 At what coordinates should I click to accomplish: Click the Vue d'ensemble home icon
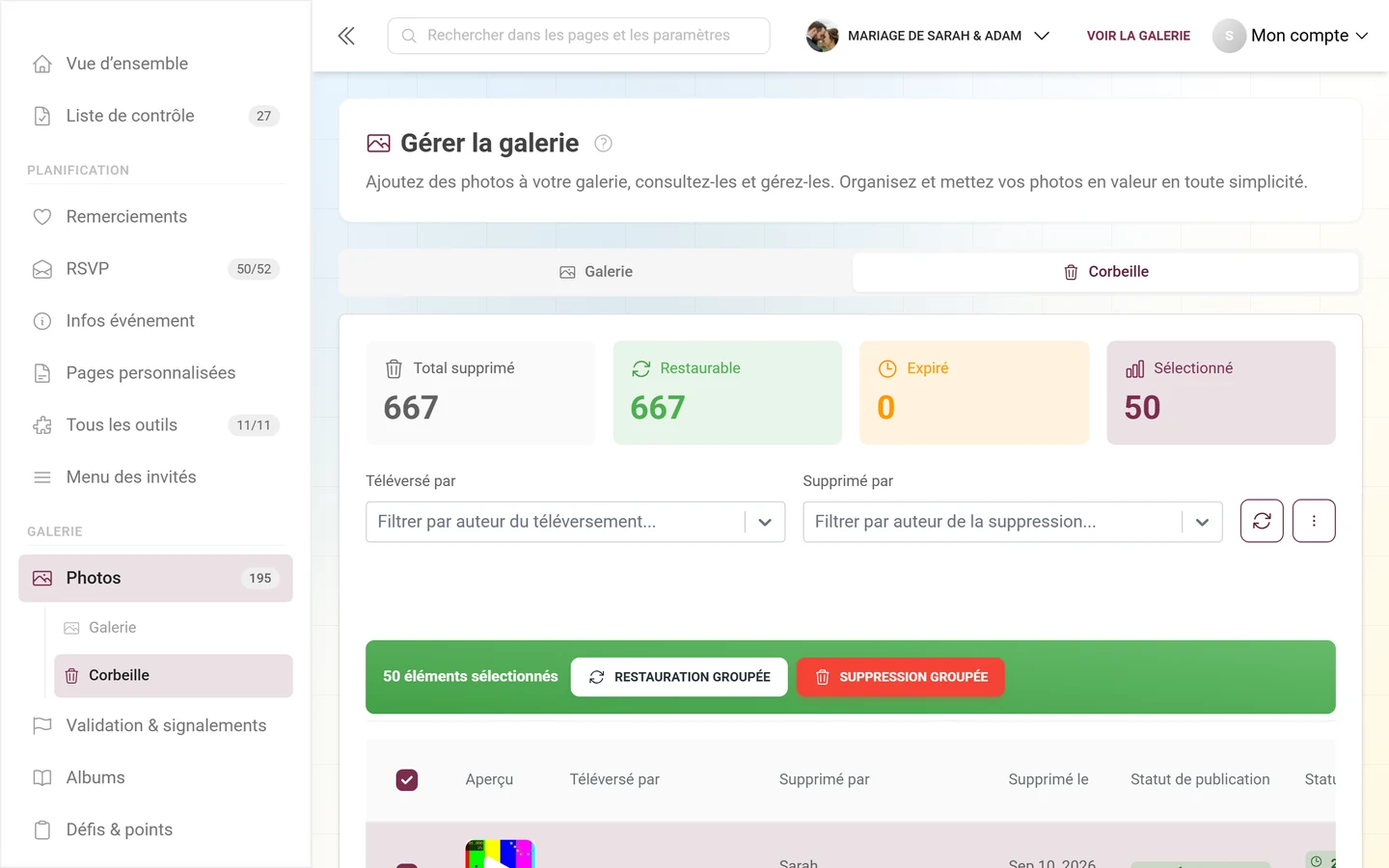pos(42,64)
